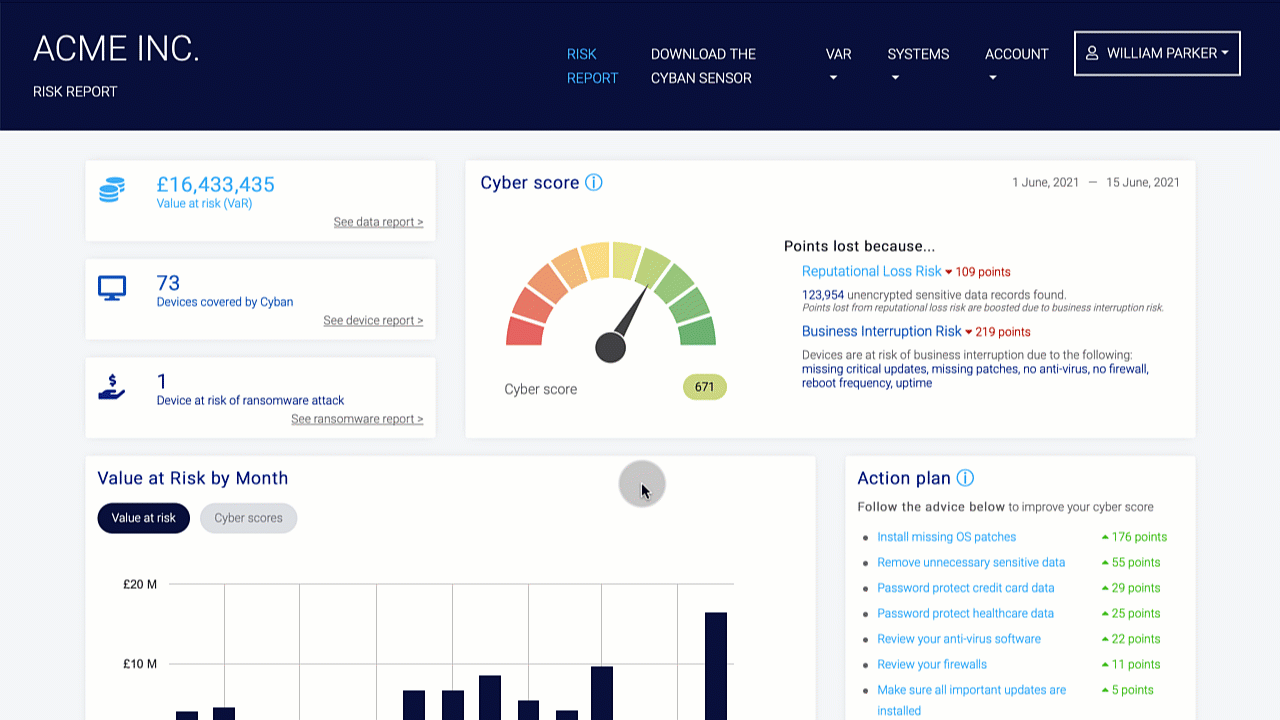Open Action plan info icon
This screenshot has height=720, width=1280.
point(965,478)
